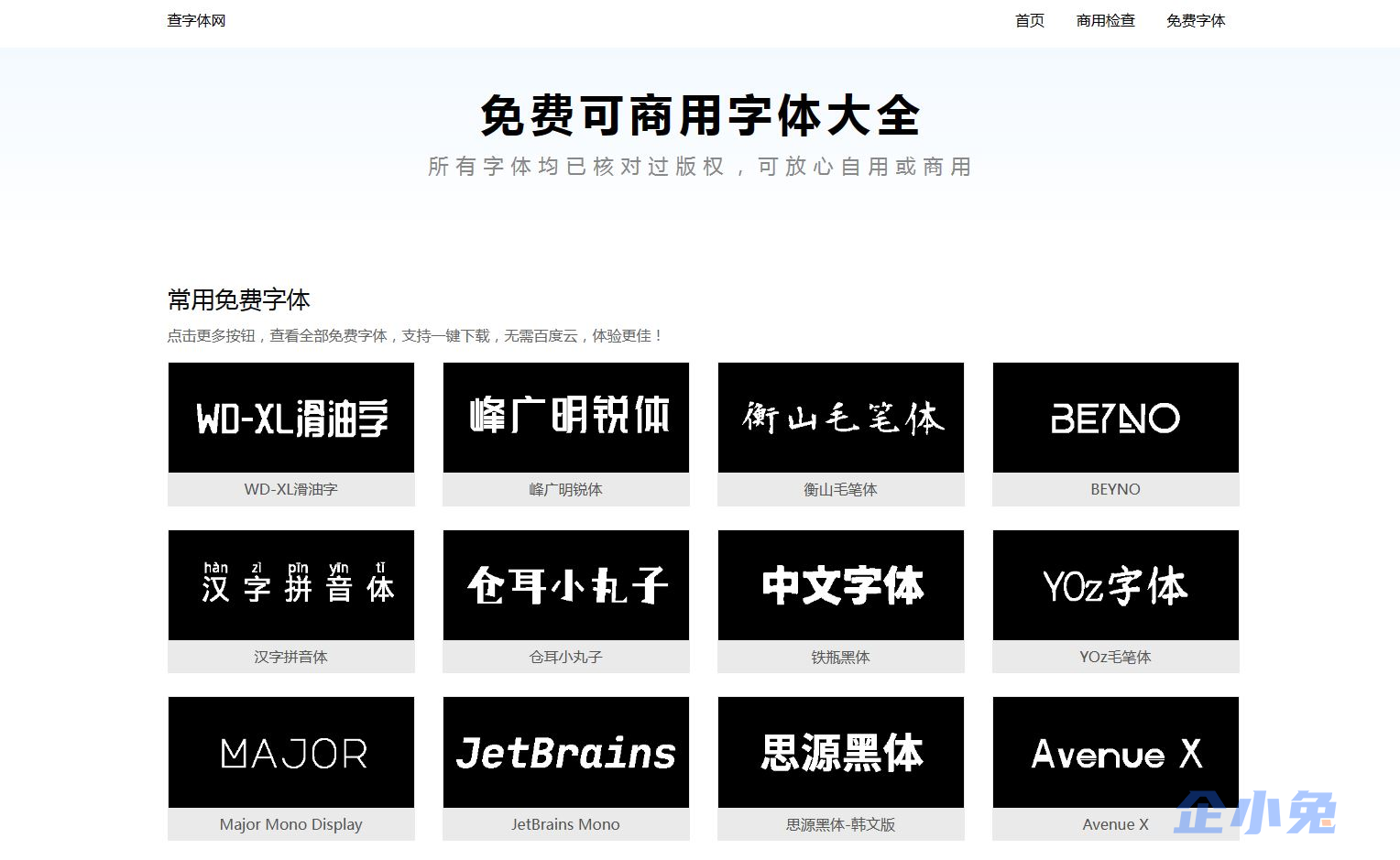The height and width of the screenshot is (860, 1400).
Task: Click the WD-XL滑油字 name label
Action: (290, 489)
